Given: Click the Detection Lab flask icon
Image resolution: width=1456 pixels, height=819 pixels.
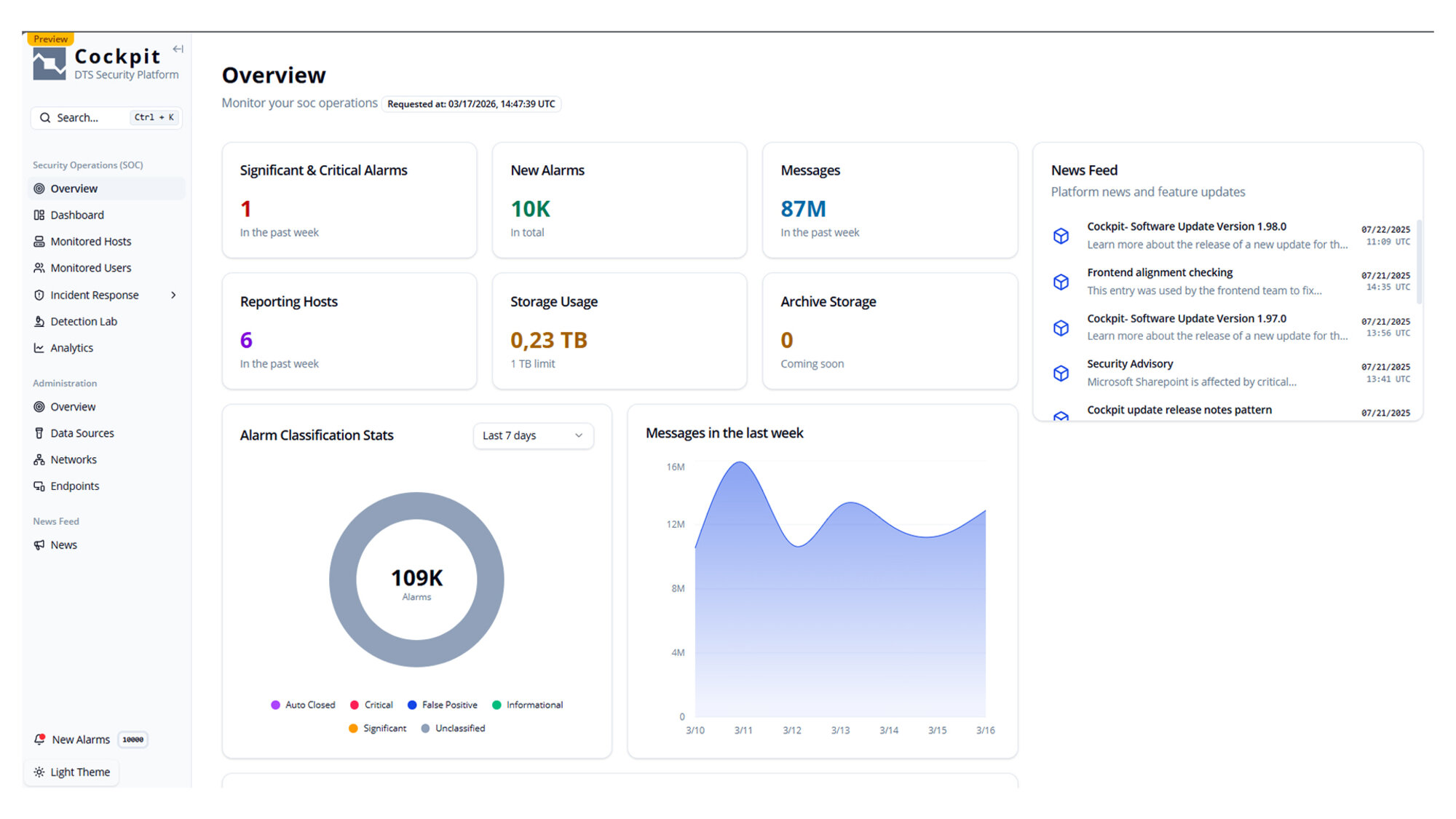Looking at the screenshot, I should (x=39, y=322).
